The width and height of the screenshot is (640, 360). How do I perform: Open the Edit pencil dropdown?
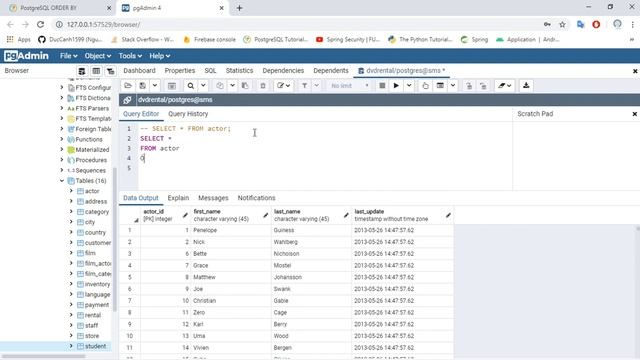(x=283, y=86)
